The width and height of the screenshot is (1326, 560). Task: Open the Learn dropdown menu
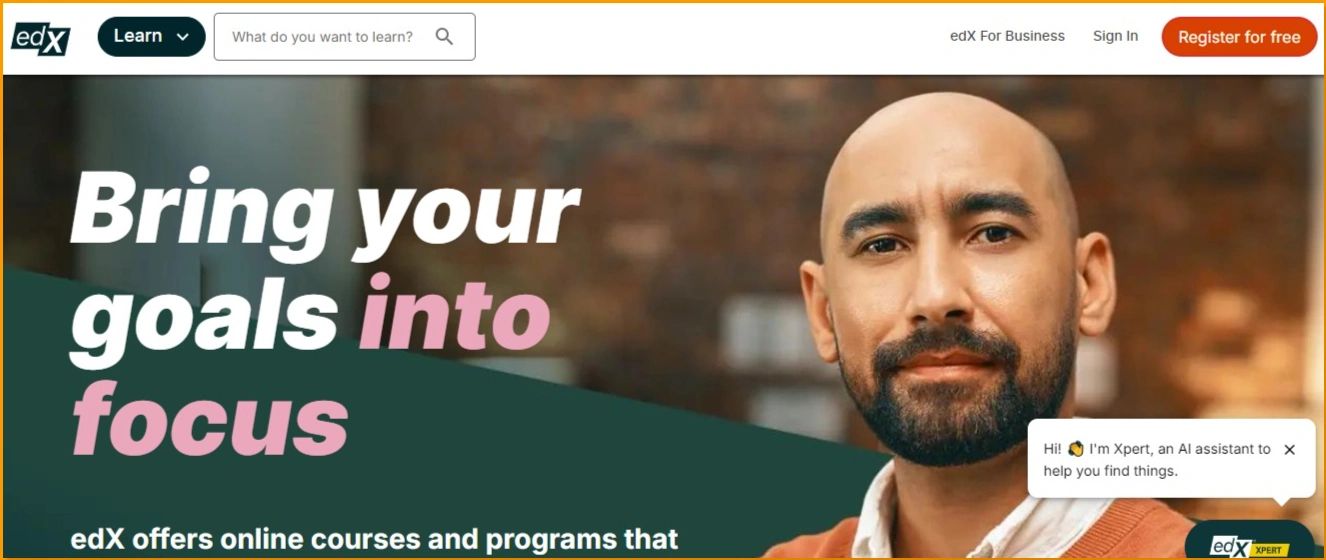click(x=151, y=37)
